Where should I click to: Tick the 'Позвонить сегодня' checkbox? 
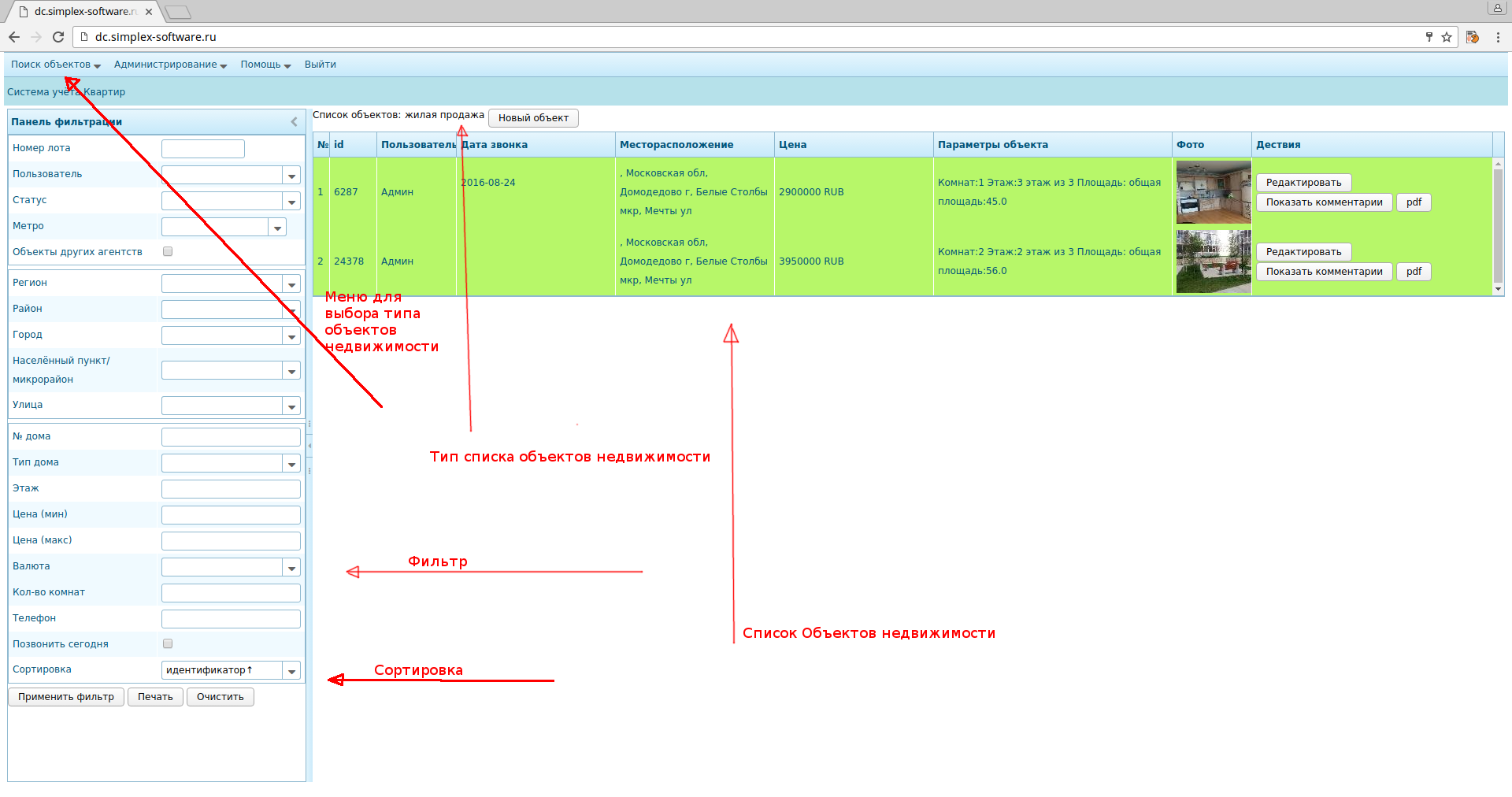pyautogui.click(x=168, y=644)
